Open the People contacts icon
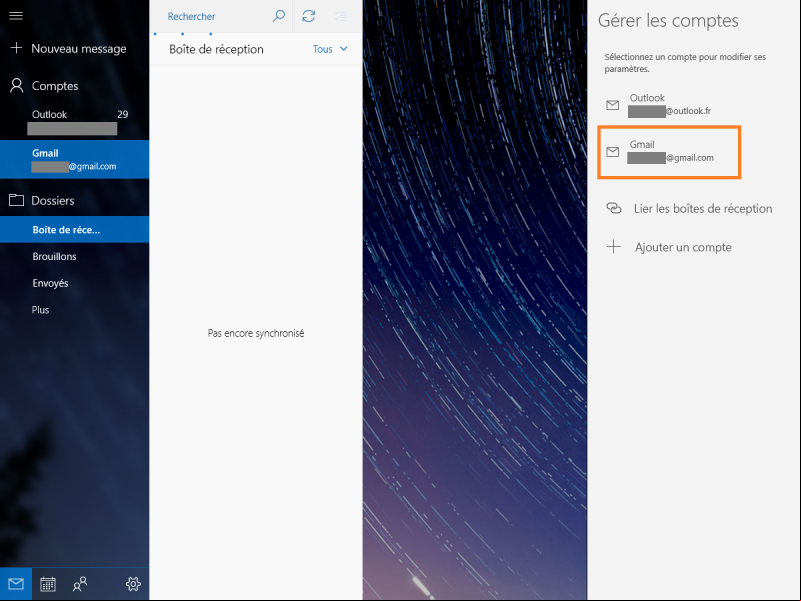Viewport: 801px width, 601px height. (80, 584)
